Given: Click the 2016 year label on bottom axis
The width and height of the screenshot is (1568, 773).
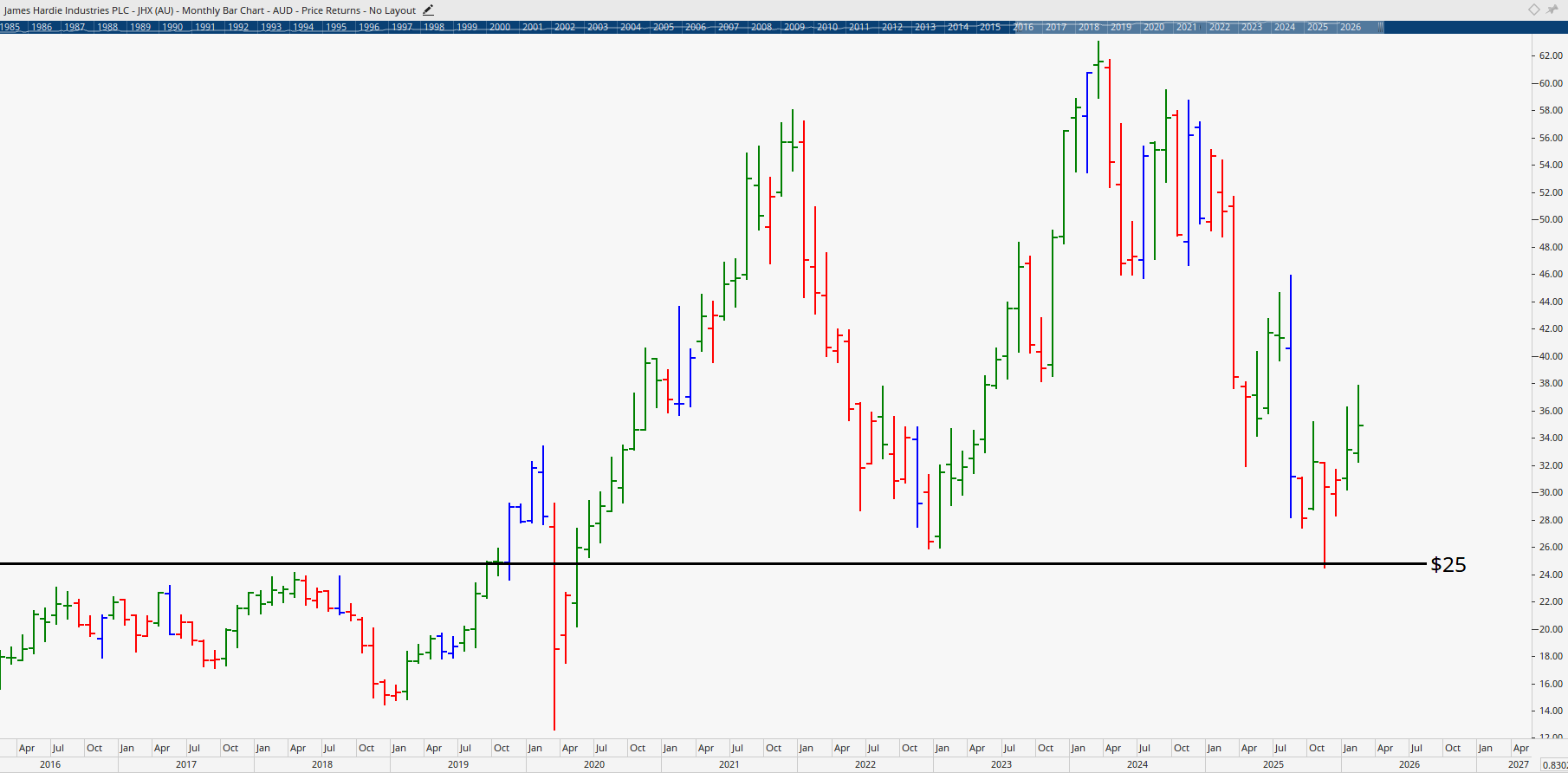Looking at the screenshot, I should tap(50, 764).
